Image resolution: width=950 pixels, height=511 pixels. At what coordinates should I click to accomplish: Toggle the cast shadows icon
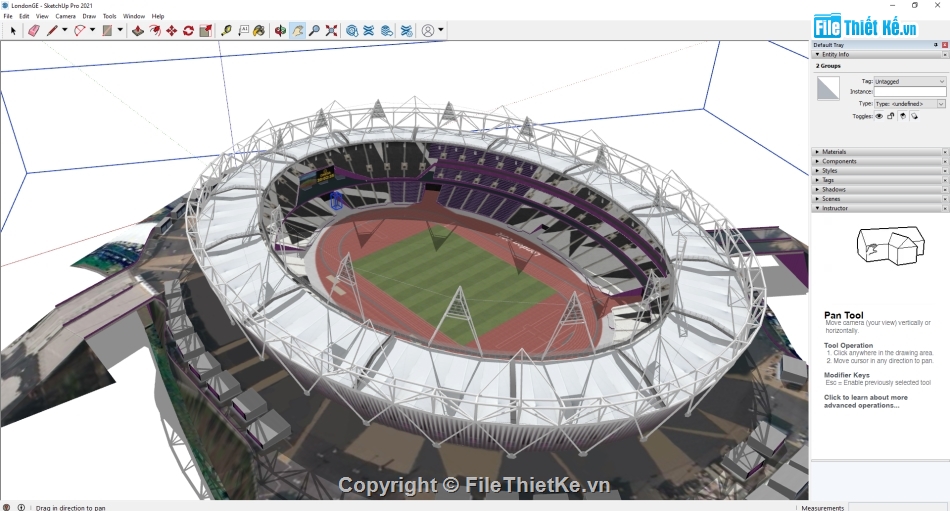pyautogui.click(x=914, y=116)
